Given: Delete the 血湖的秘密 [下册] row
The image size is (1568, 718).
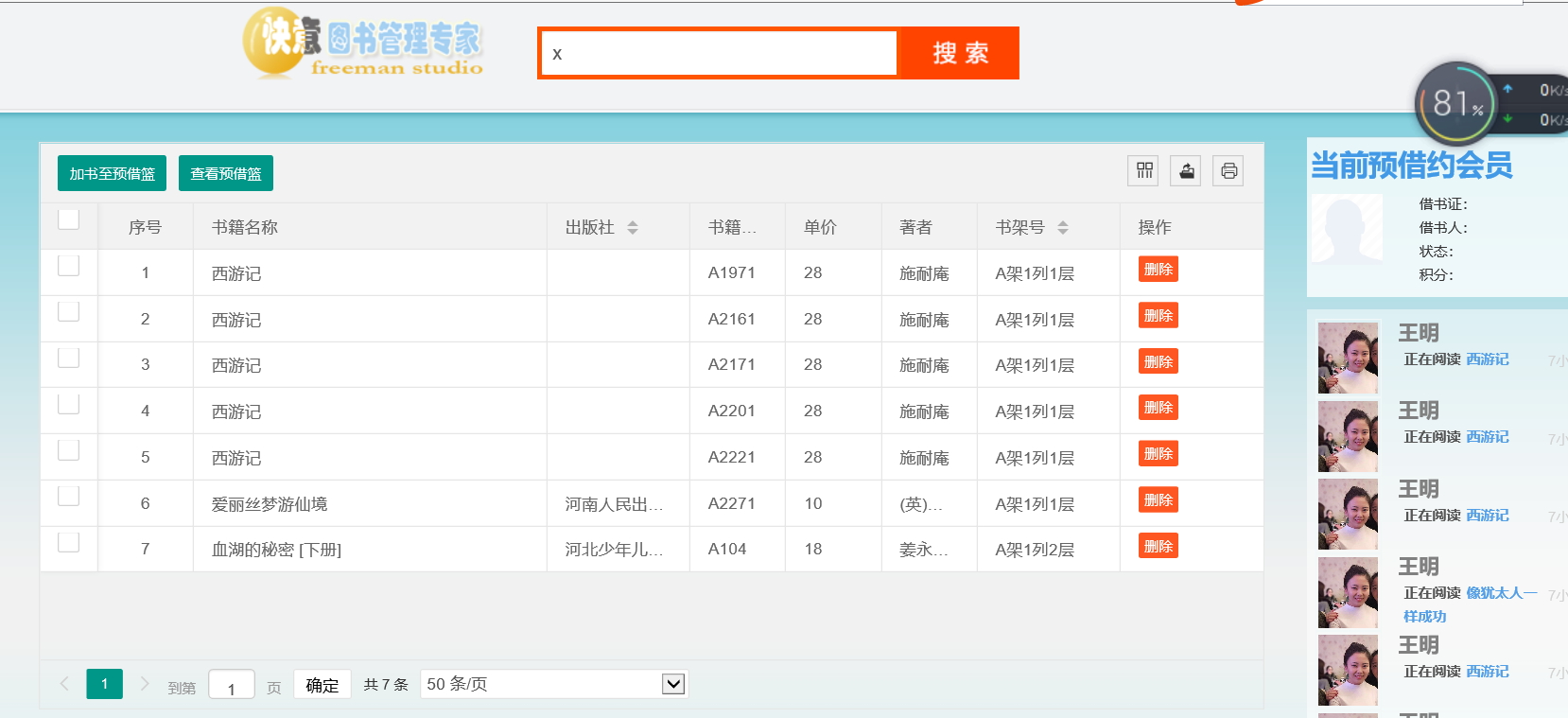Looking at the screenshot, I should pyautogui.click(x=1158, y=547).
